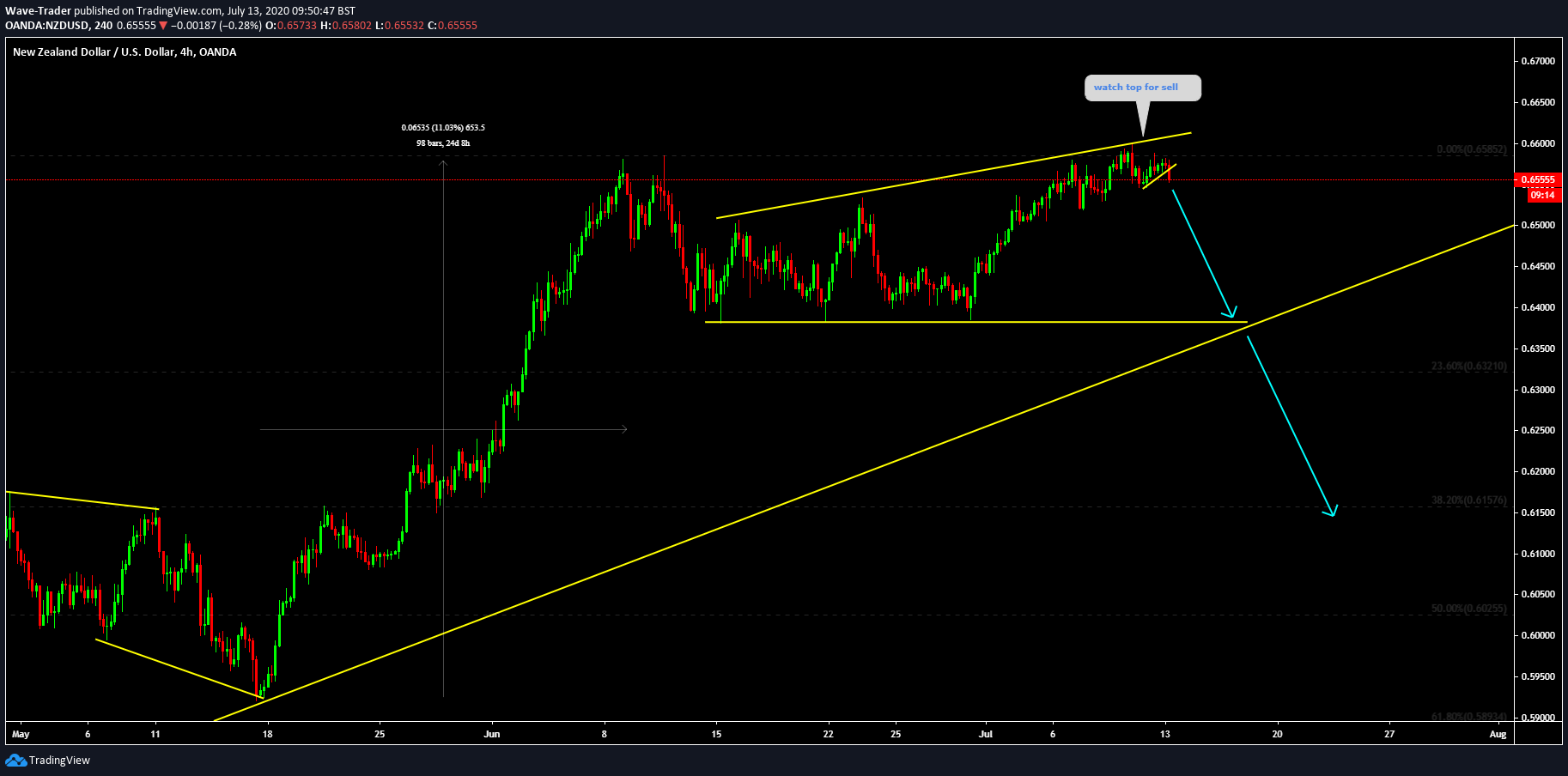
Task: Click the 0.65000 price axis label
Action: (1538, 225)
